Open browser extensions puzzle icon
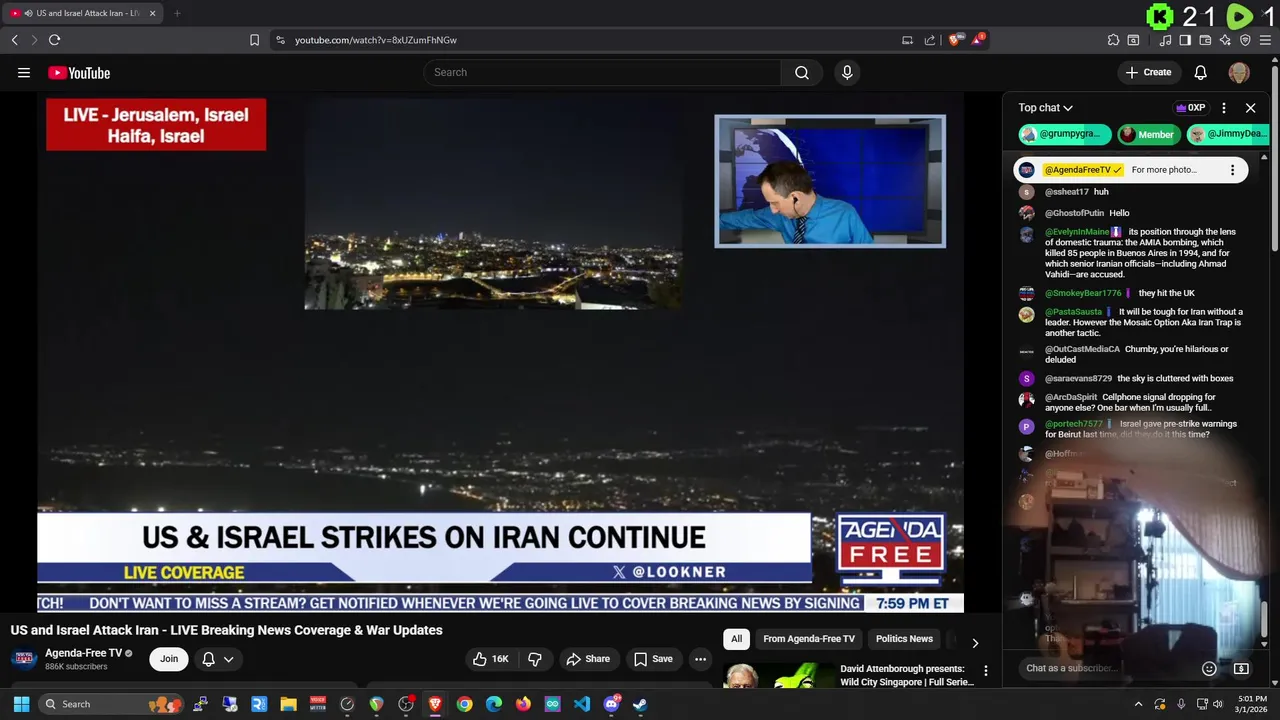Screen dimensions: 1280x720 pos(1113,40)
